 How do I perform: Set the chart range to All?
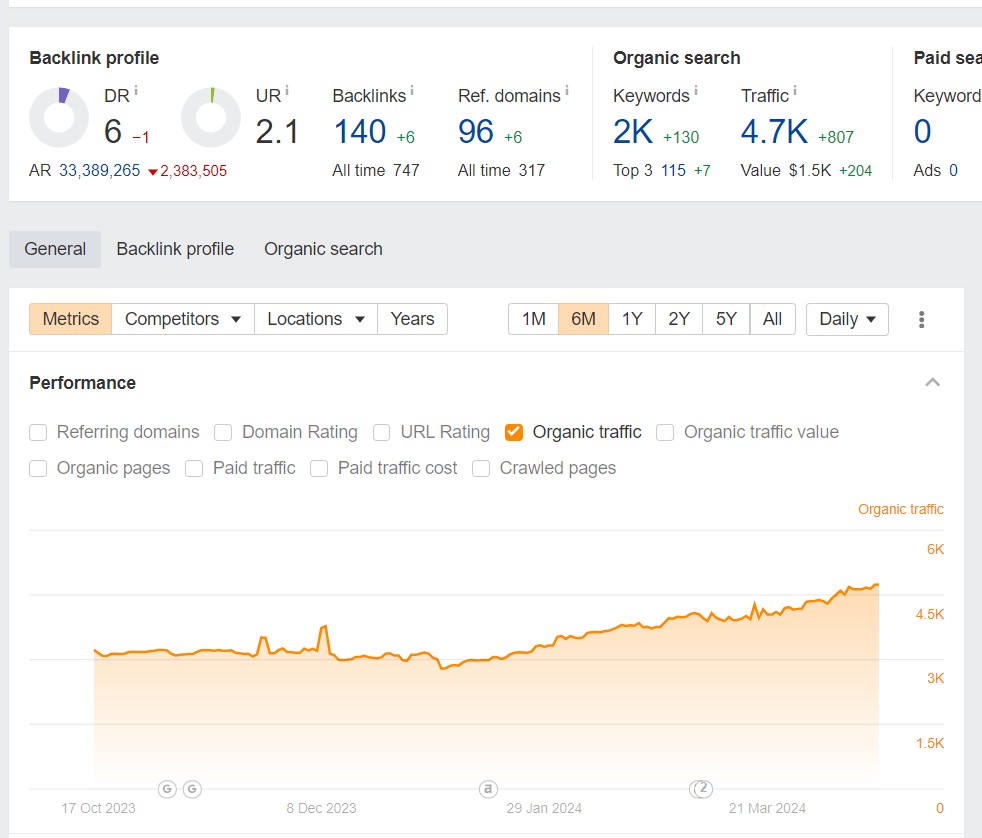(772, 319)
